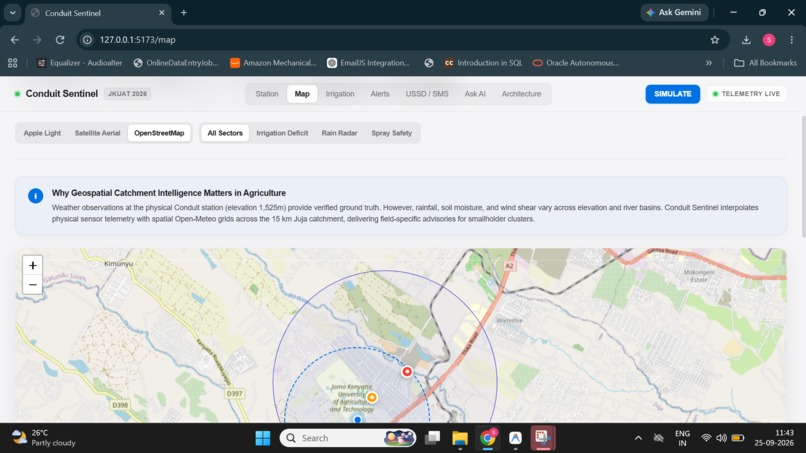Open the Irrigation tab
Image resolution: width=806 pixels, height=453 pixels.
tap(340, 94)
